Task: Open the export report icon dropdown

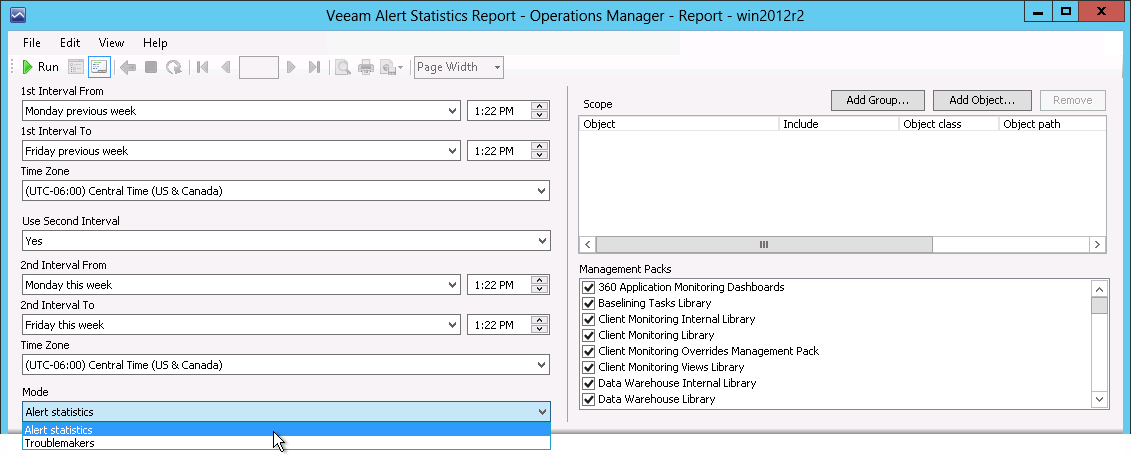Action: coord(392,67)
